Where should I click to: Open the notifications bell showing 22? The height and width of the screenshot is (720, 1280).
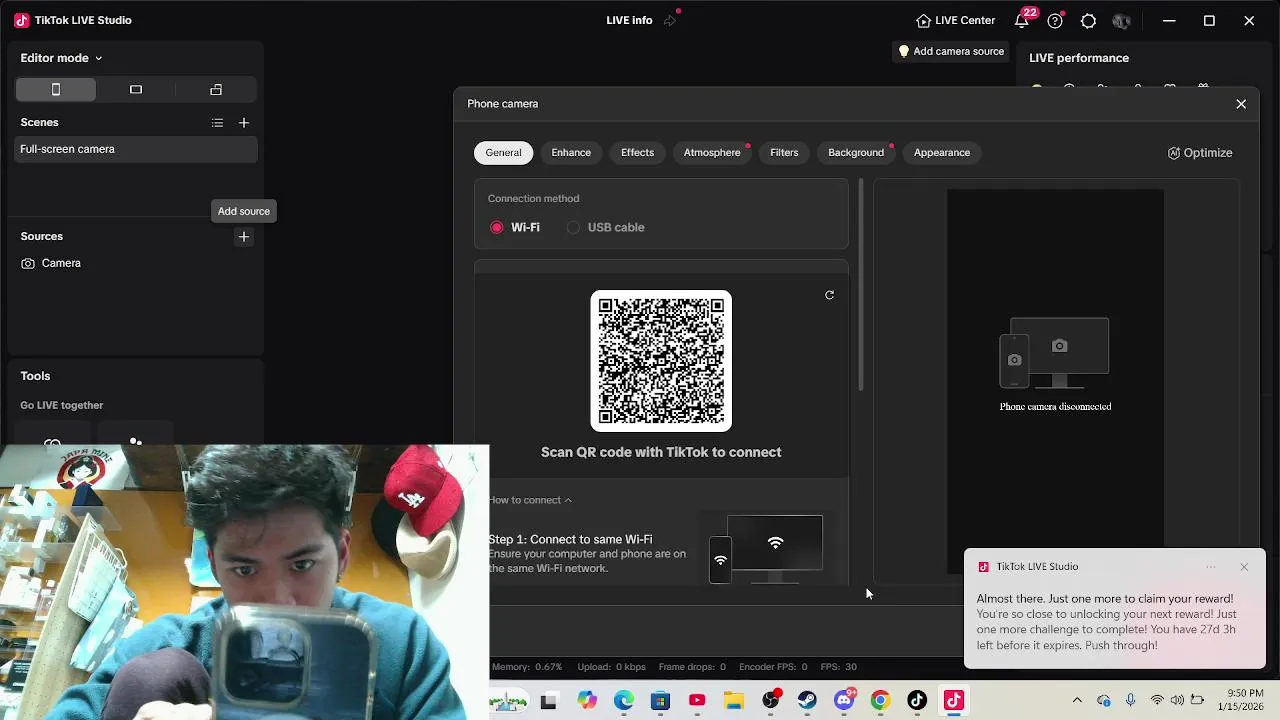1021,20
